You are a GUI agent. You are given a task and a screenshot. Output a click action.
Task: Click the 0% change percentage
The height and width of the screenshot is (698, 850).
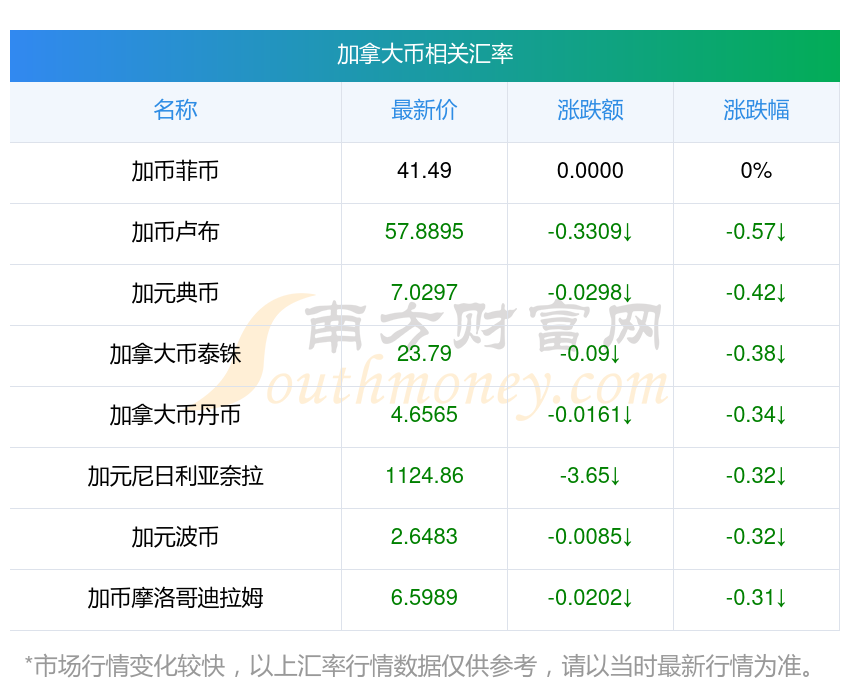tap(756, 171)
